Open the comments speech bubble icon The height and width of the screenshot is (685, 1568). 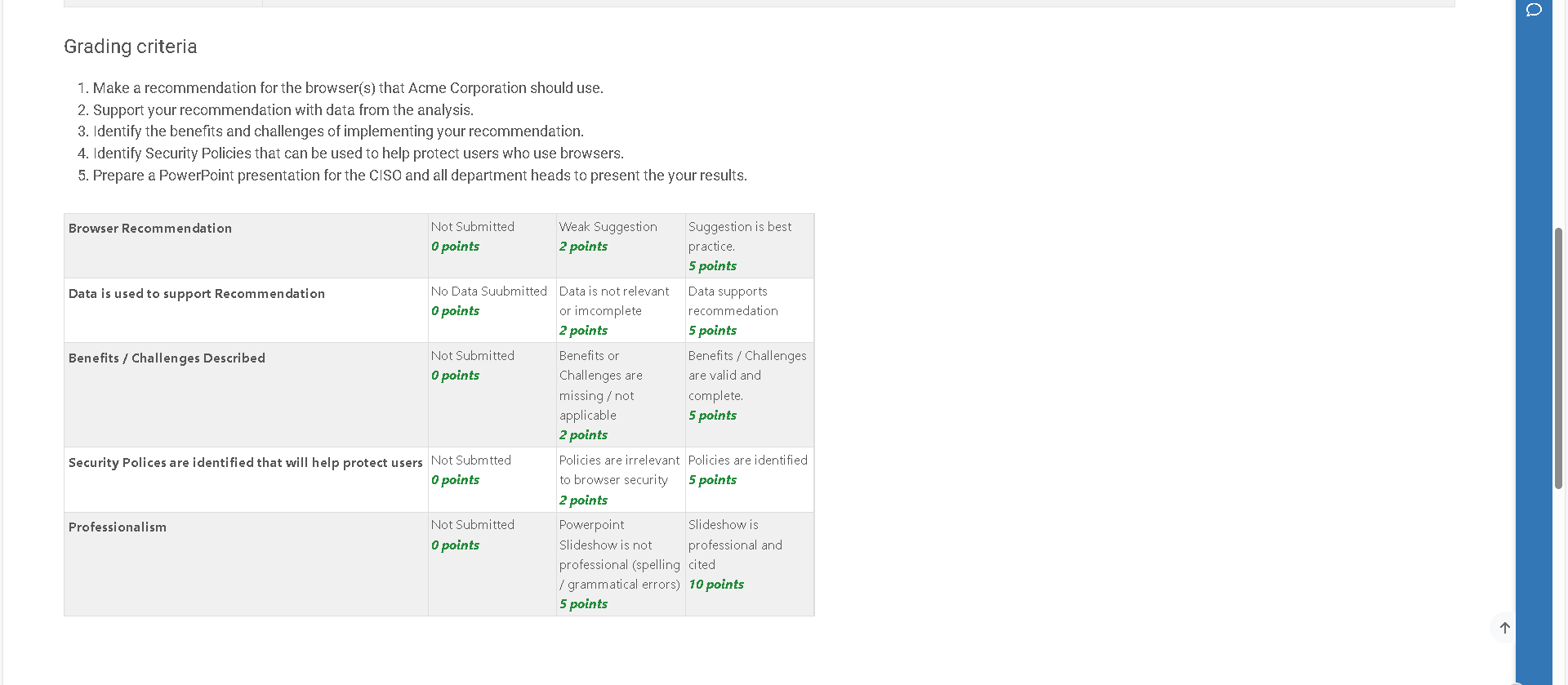tap(1534, 10)
